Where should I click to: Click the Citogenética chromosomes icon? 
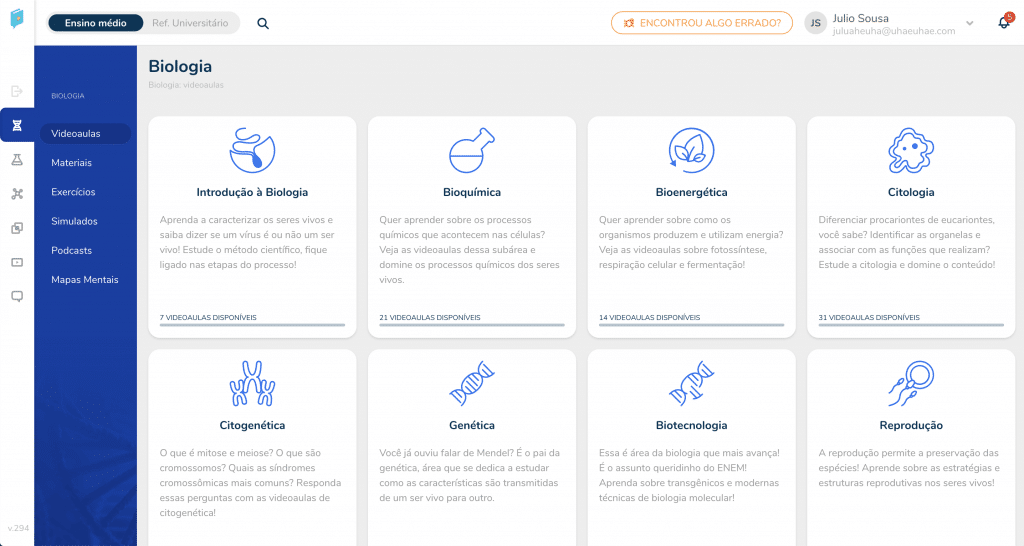[252, 383]
